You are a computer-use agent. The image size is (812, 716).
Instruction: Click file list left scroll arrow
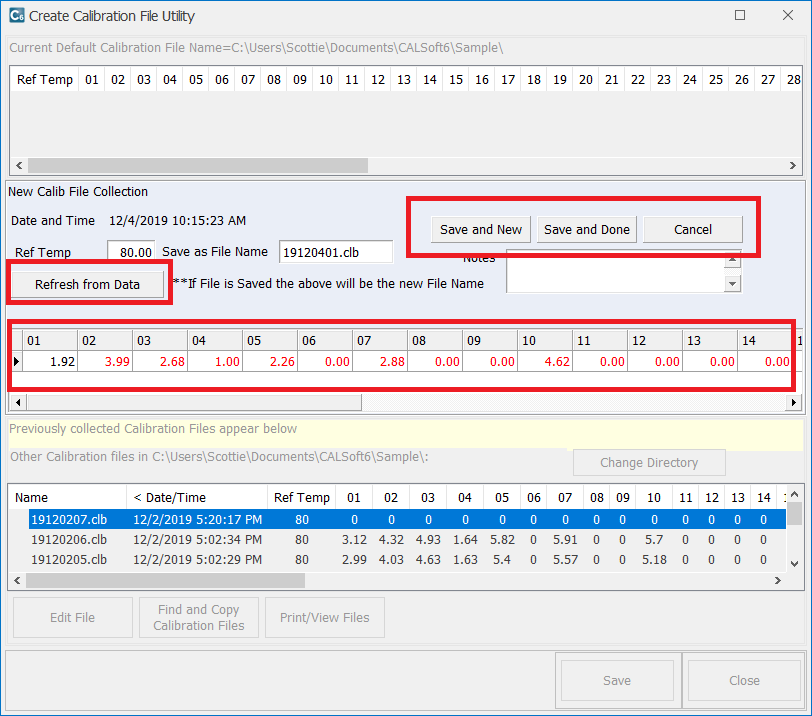17,581
